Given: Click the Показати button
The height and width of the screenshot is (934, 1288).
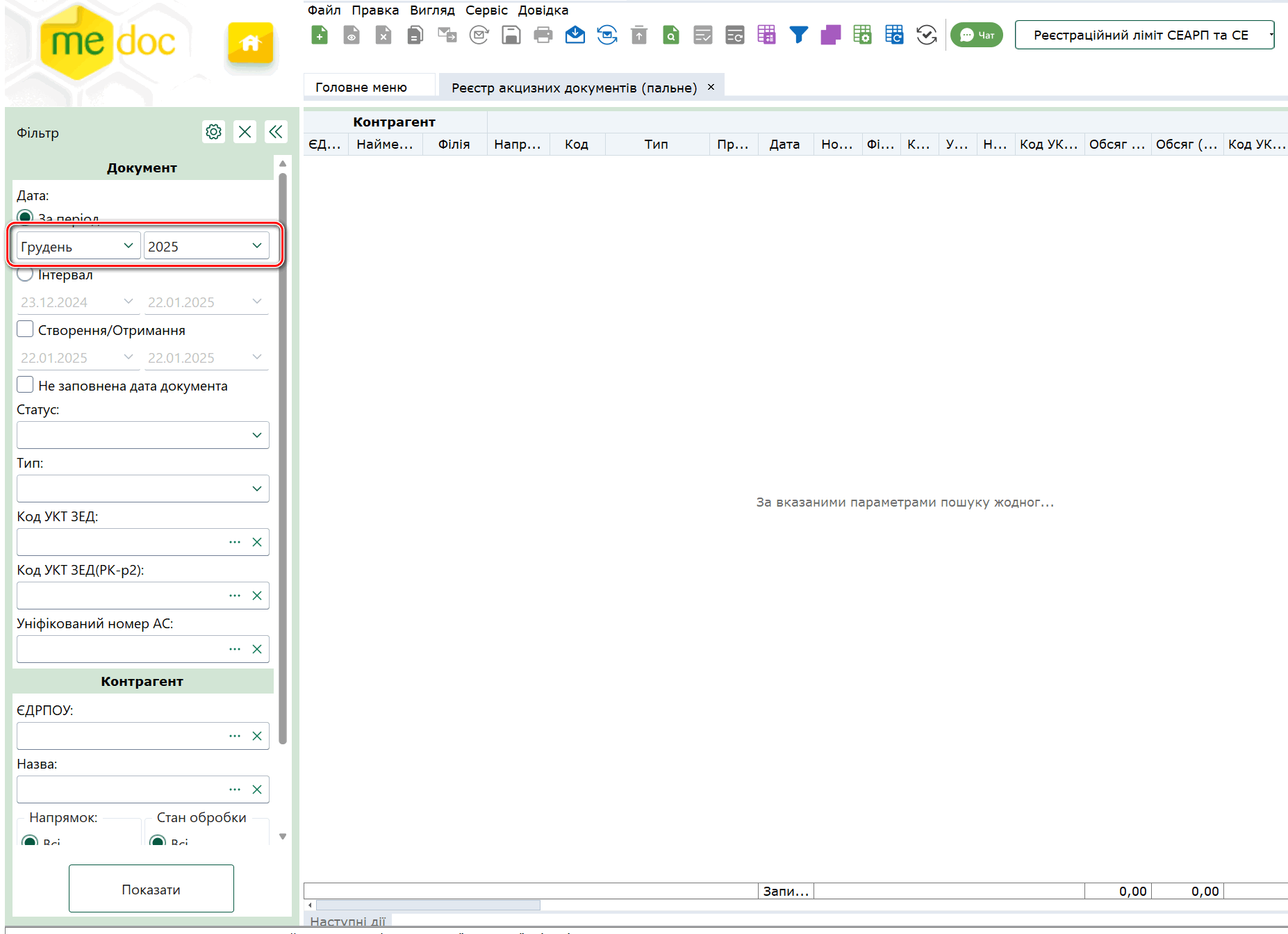Looking at the screenshot, I should (x=151, y=889).
